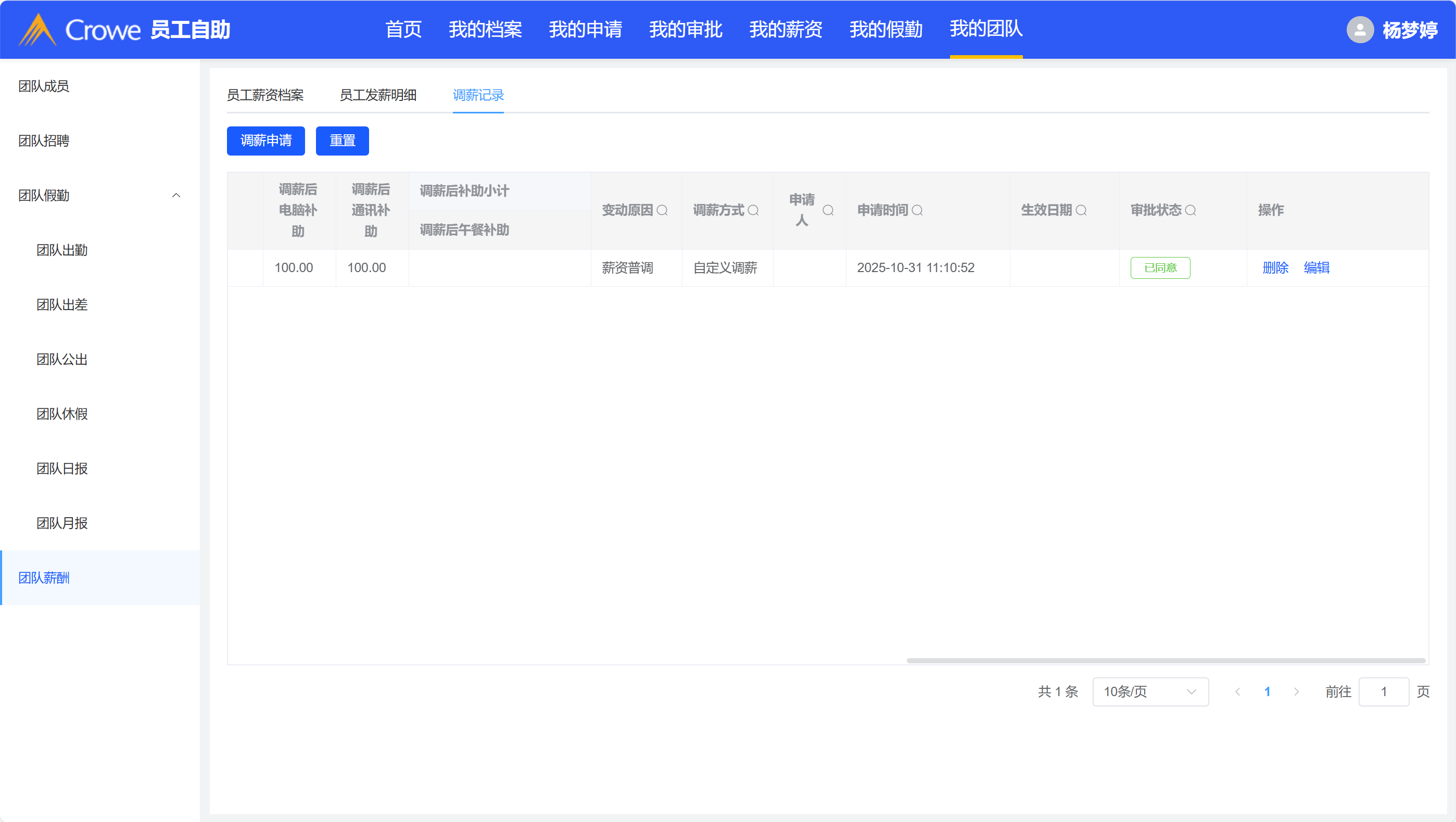The width and height of the screenshot is (1456, 822).
Task: Click search icon beside 审批状态 column
Action: point(1191,210)
